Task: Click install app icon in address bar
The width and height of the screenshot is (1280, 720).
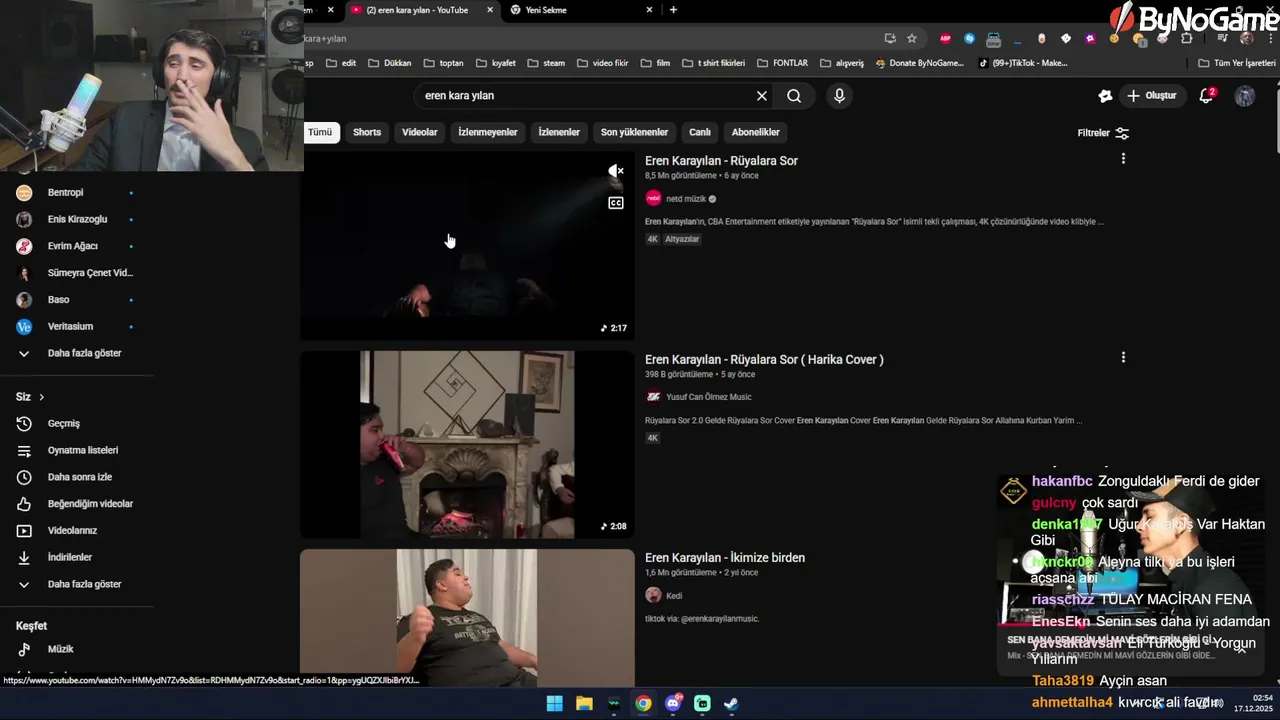Action: click(890, 38)
